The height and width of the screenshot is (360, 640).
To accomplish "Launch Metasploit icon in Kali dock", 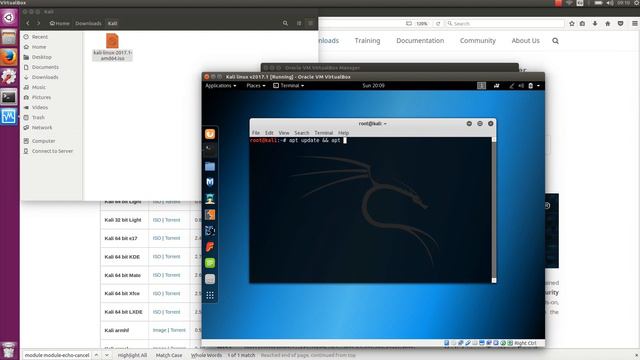I will coord(210,182).
